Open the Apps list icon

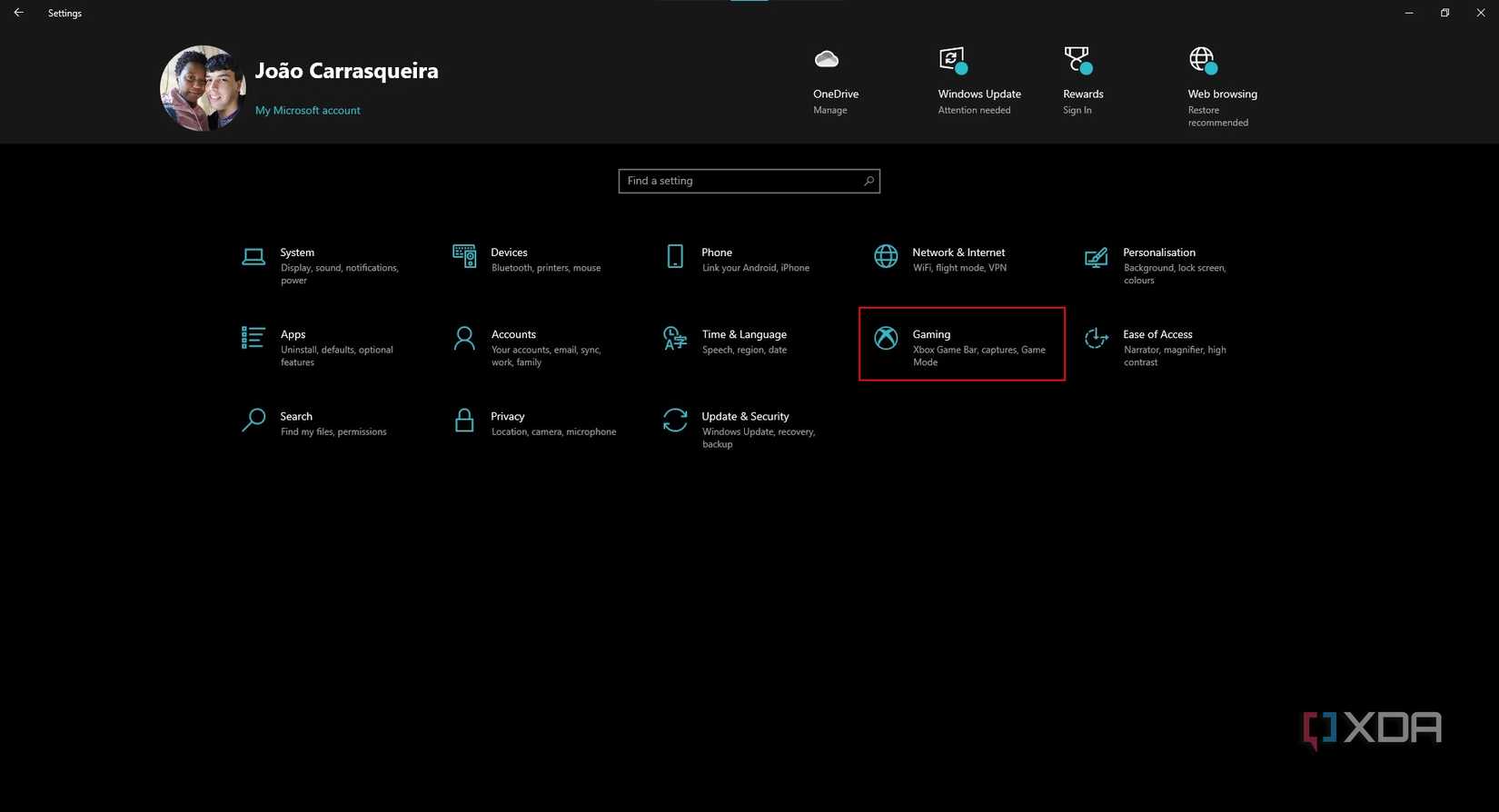tap(253, 338)
